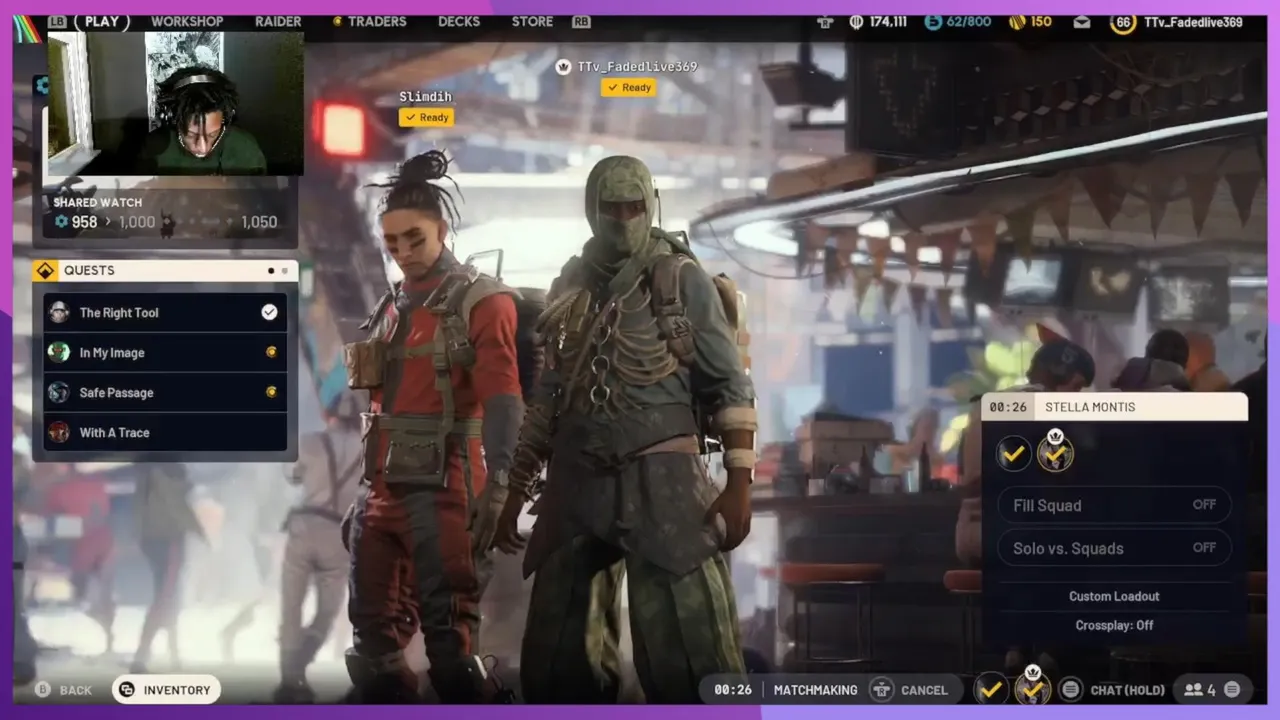Open CHAT (HOLD)
This screenshot has height=720, width=1280.
[x=1128, y=690]
